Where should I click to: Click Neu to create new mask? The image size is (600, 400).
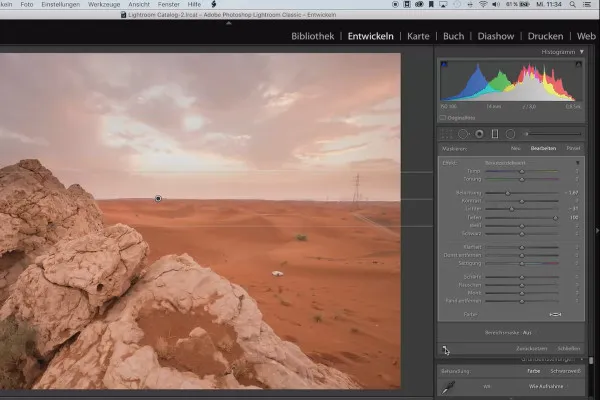coord(515,148)
